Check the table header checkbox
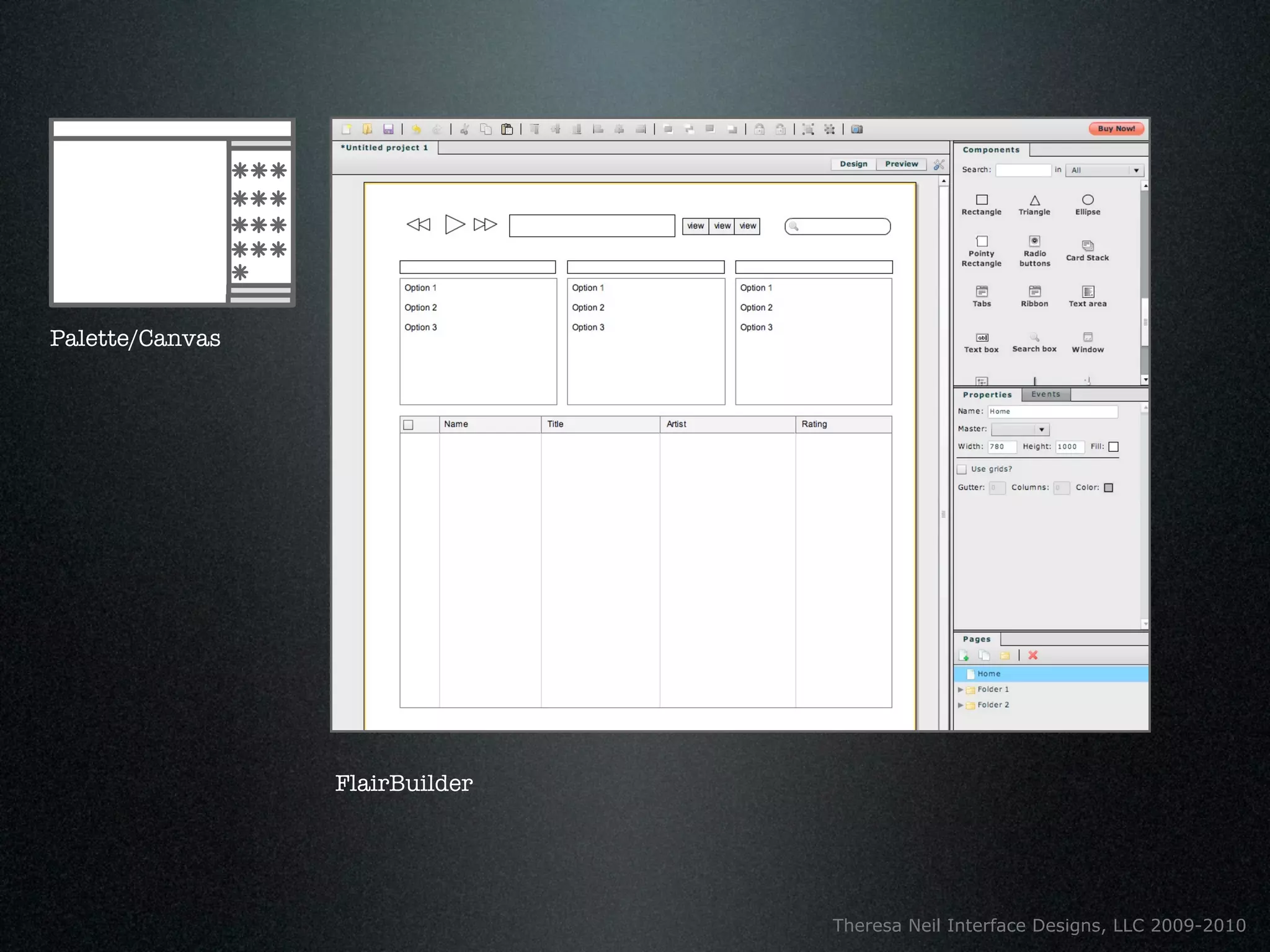1270x952 pixels. [x=408, y=425]
